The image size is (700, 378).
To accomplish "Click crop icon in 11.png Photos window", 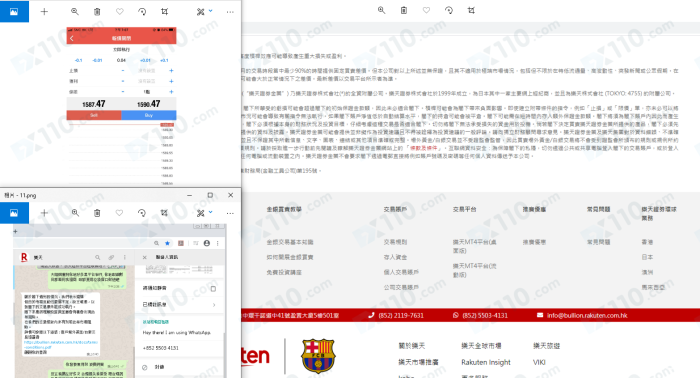I will tap(164, 213).
